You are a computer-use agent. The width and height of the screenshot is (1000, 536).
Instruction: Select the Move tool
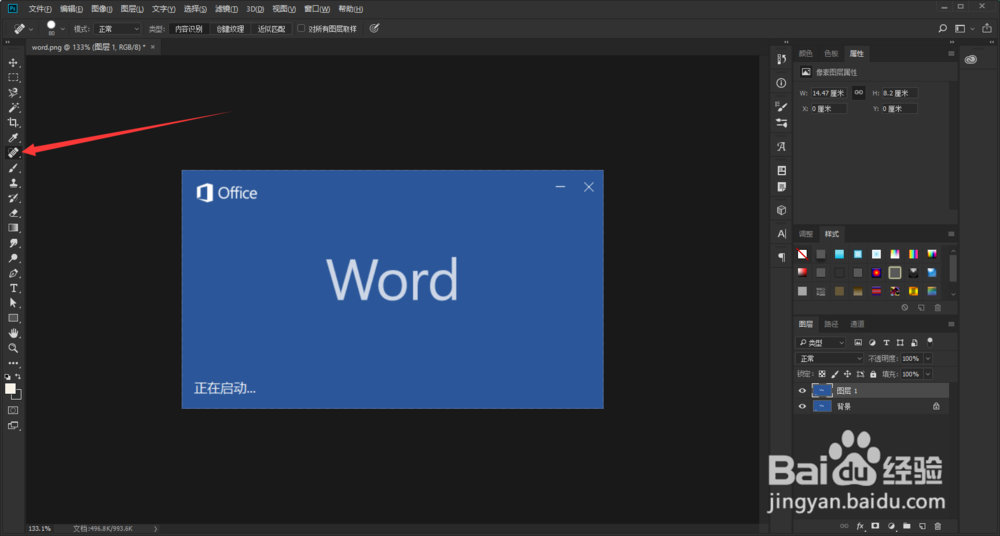pos(13,63)
